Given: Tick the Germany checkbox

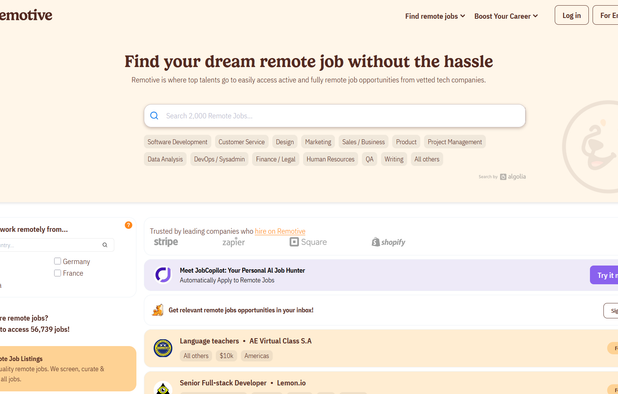Looking at the screenshot, I should tap(58, 261).
